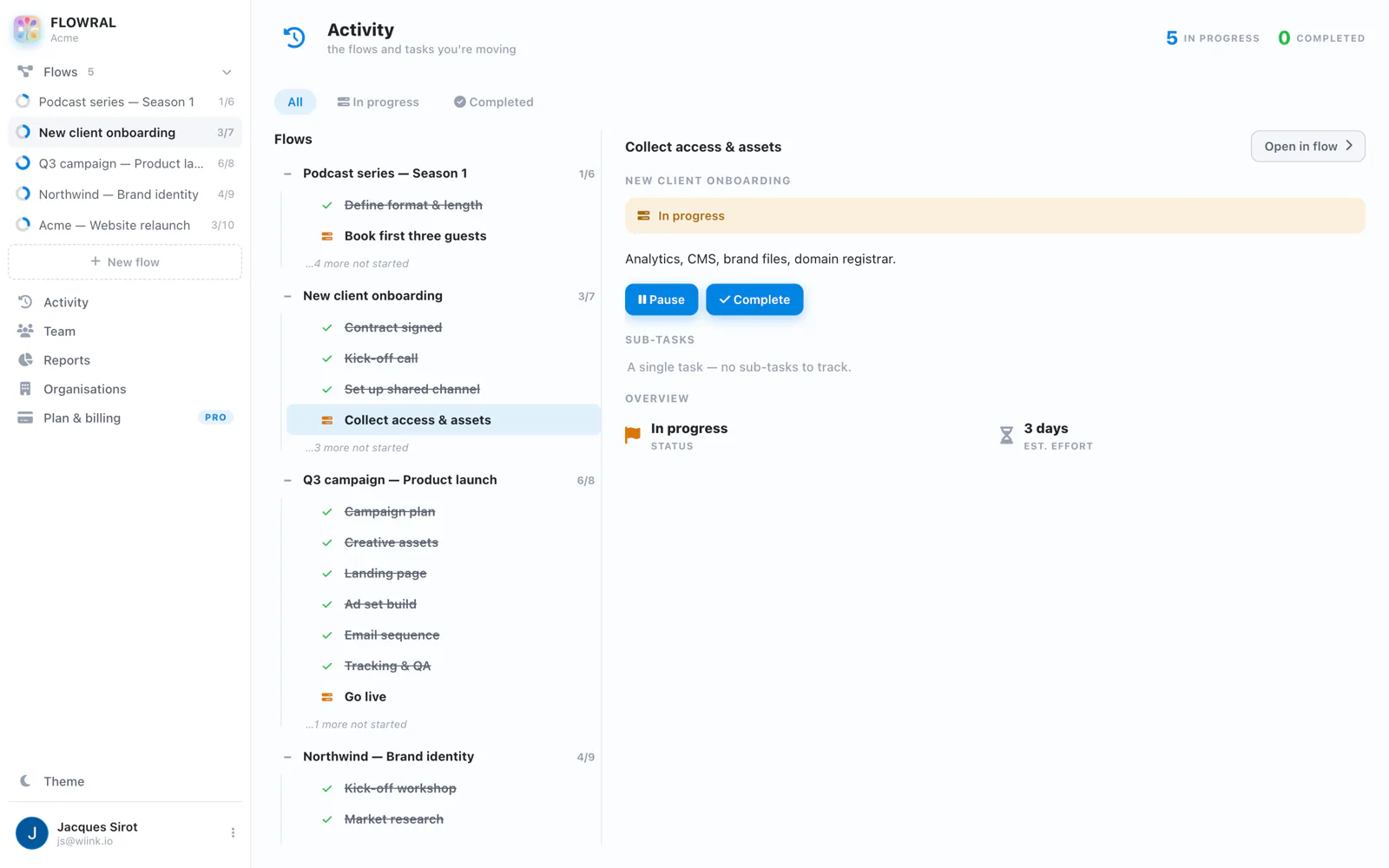Click checkmark next to Landing page
Image resolution: width=1389 pixels, height=868 pixels.
point(327,574)
